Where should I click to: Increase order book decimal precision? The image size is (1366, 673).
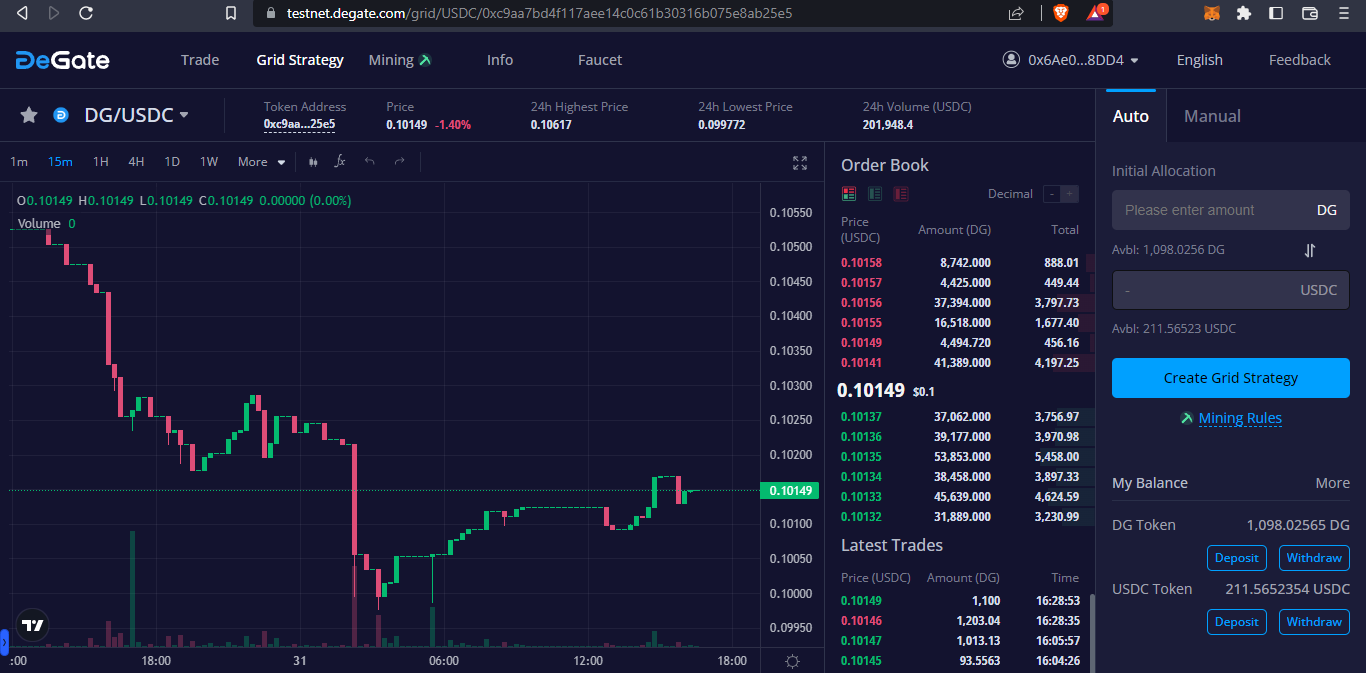(1070, 194)
